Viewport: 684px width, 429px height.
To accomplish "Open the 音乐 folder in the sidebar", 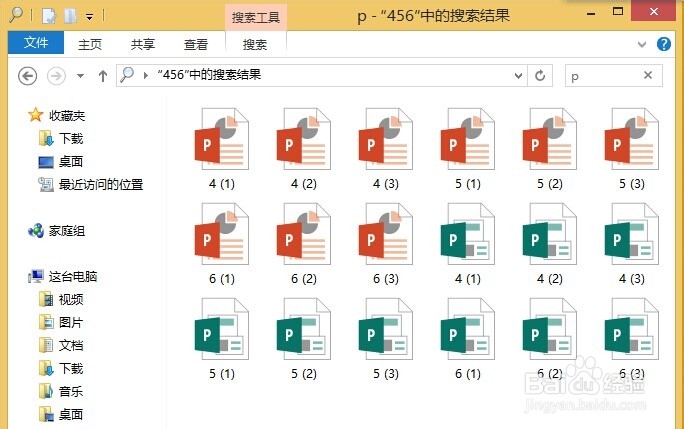I will [61, 391].
